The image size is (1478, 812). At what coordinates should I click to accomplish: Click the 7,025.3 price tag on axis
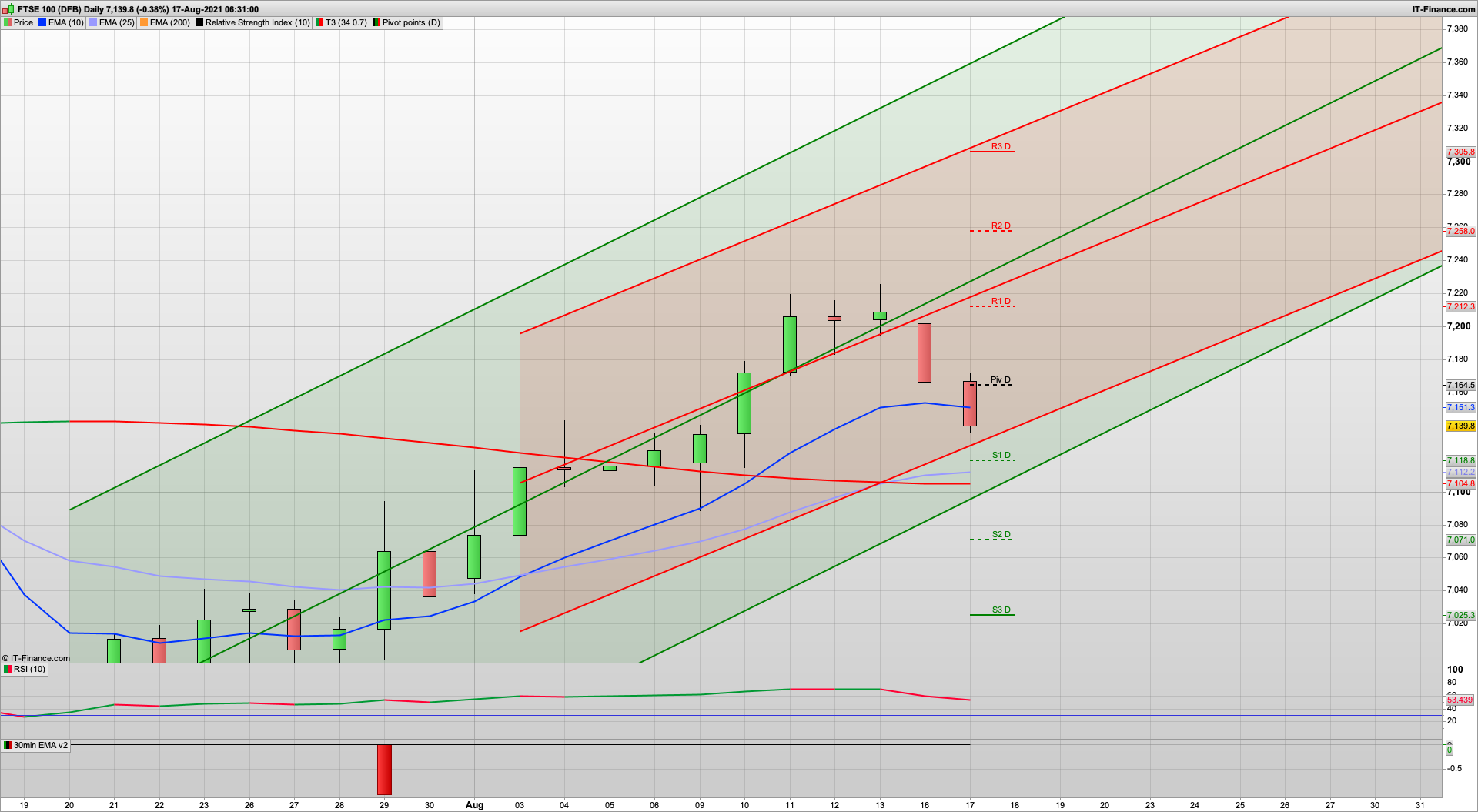tap(1460, 616)
